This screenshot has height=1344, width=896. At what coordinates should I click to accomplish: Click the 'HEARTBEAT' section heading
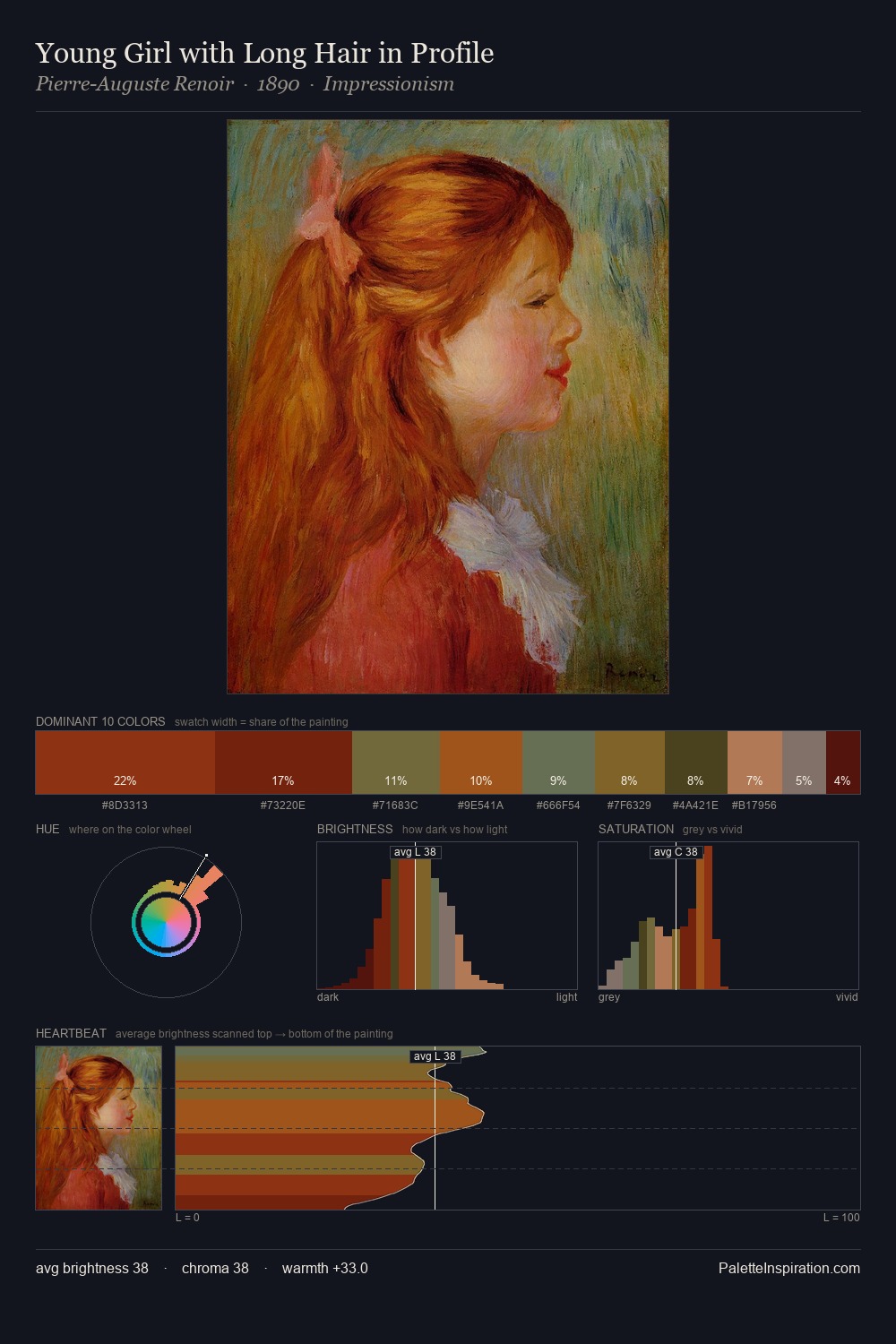[71, 1033]
